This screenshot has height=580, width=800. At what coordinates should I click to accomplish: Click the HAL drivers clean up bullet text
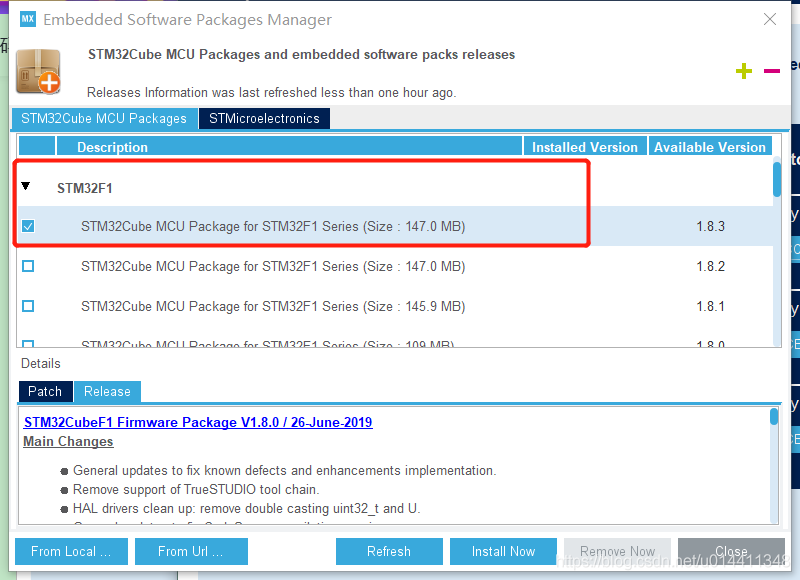[x=246, y=509]
